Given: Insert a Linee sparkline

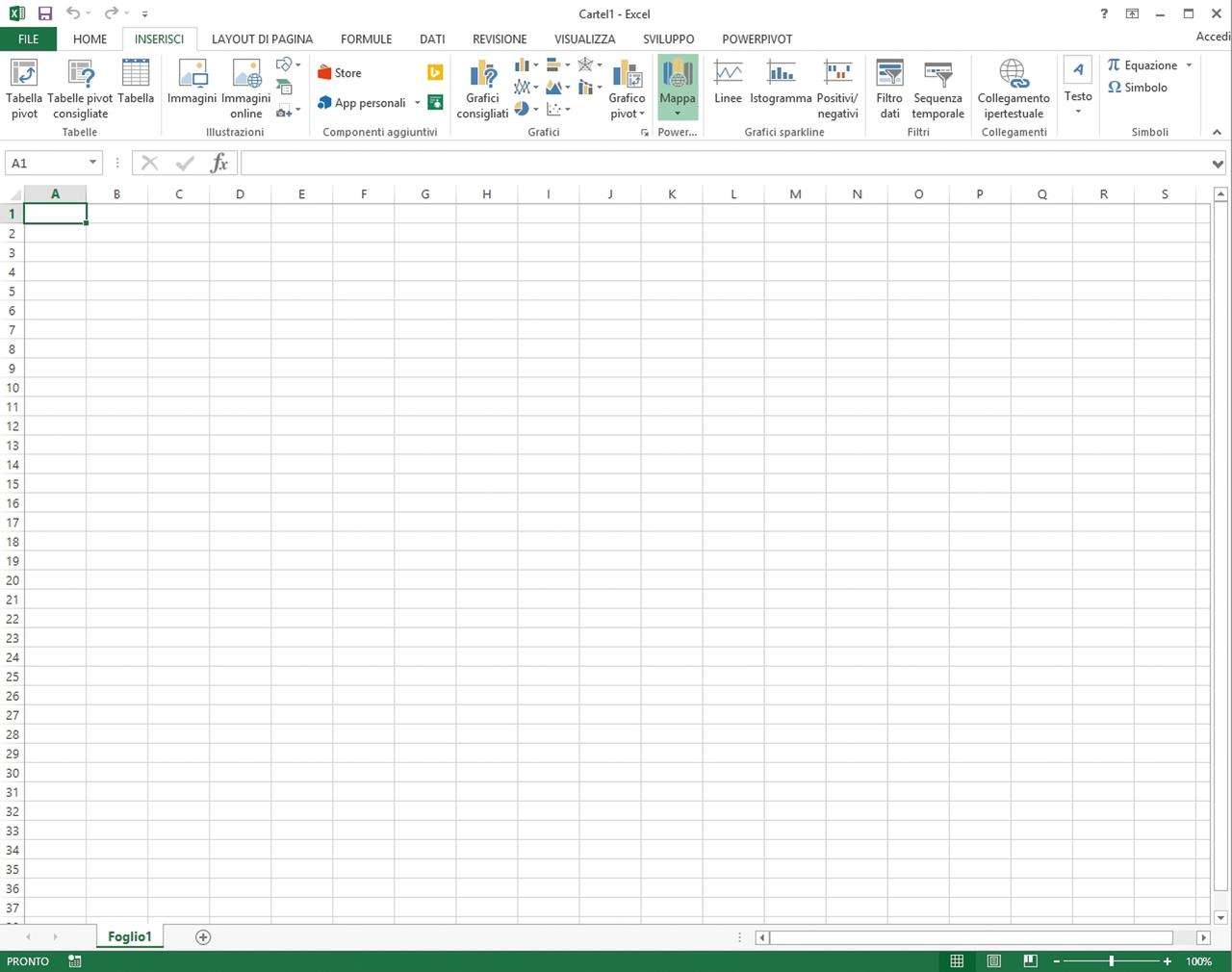Looking at the screenshot, I should (728, 75).
